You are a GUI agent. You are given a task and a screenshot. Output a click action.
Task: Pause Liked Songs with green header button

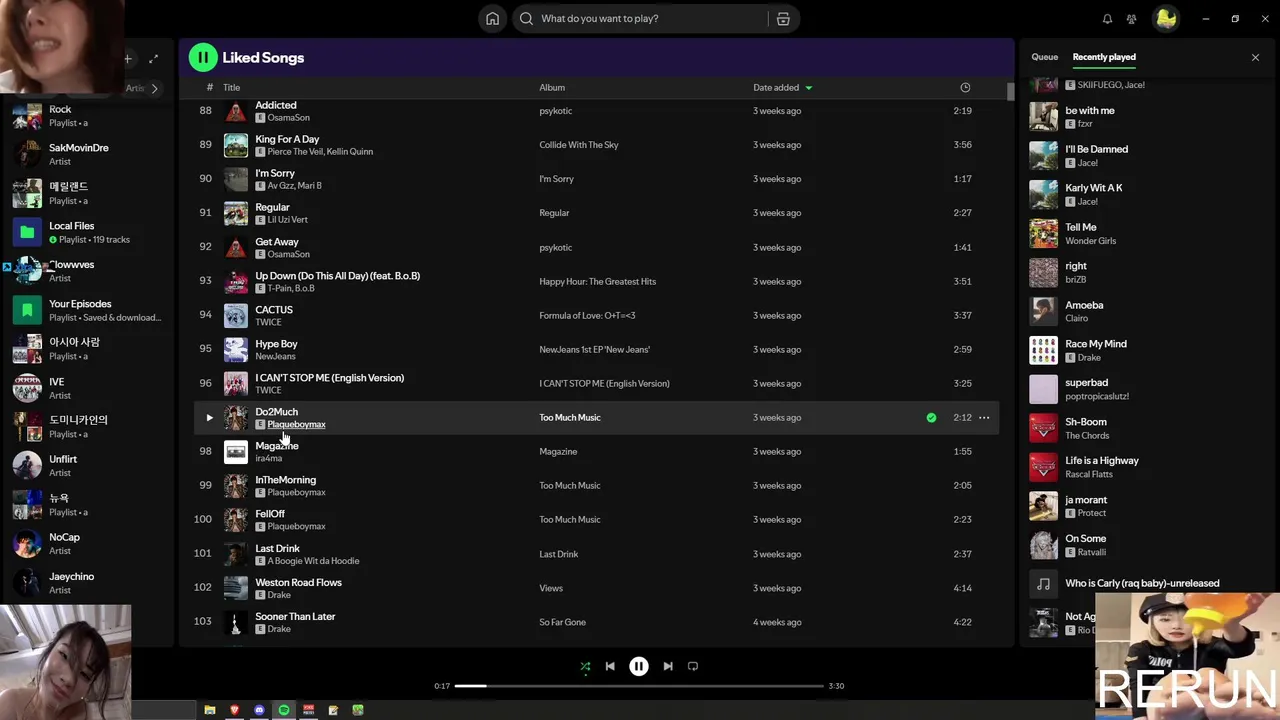pos(203,57)
